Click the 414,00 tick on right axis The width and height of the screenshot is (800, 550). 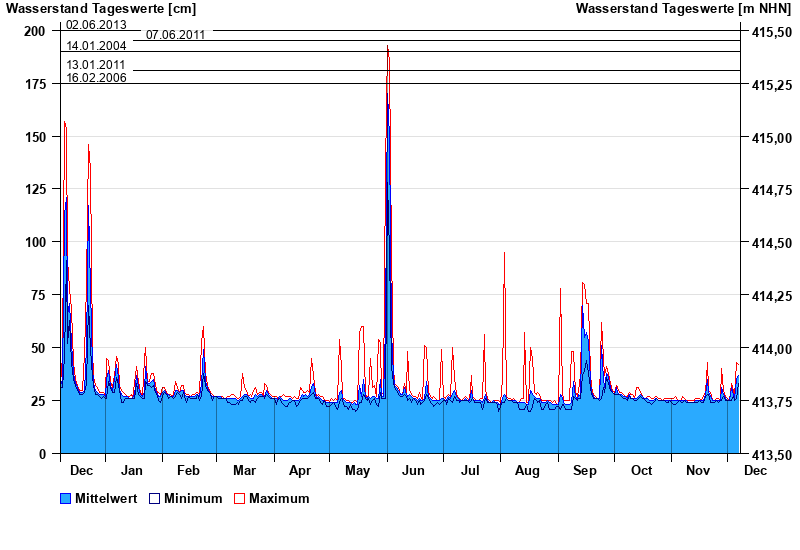[770, 349]
